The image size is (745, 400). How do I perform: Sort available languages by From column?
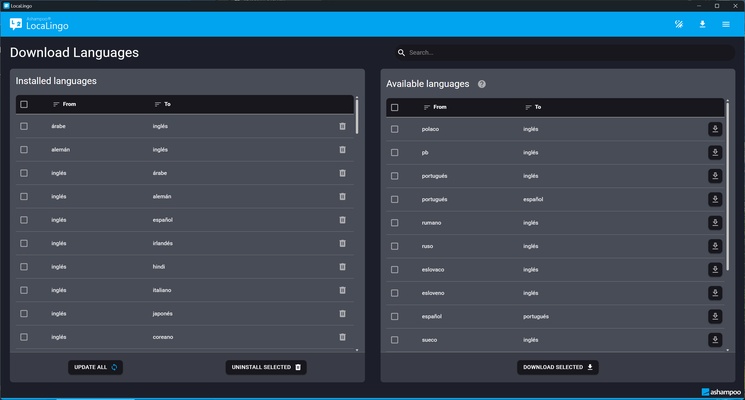(x=435, y=107)
